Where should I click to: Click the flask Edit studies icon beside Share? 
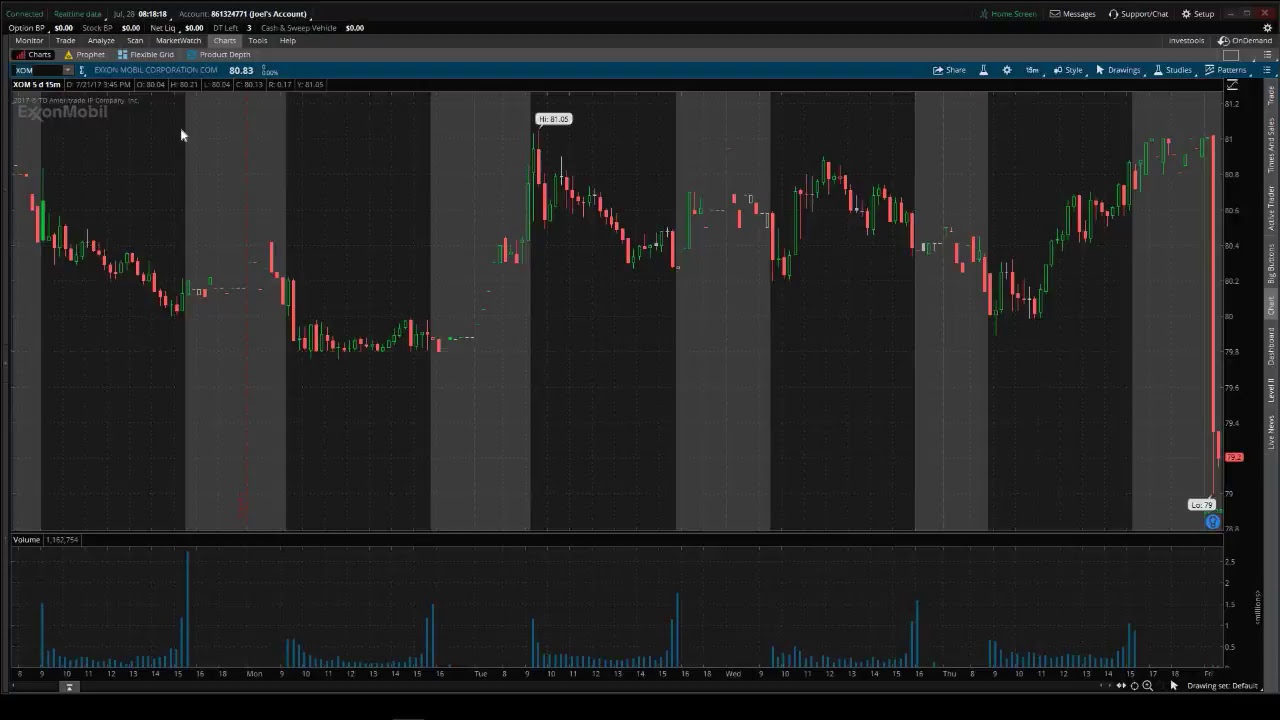[983, 70]
